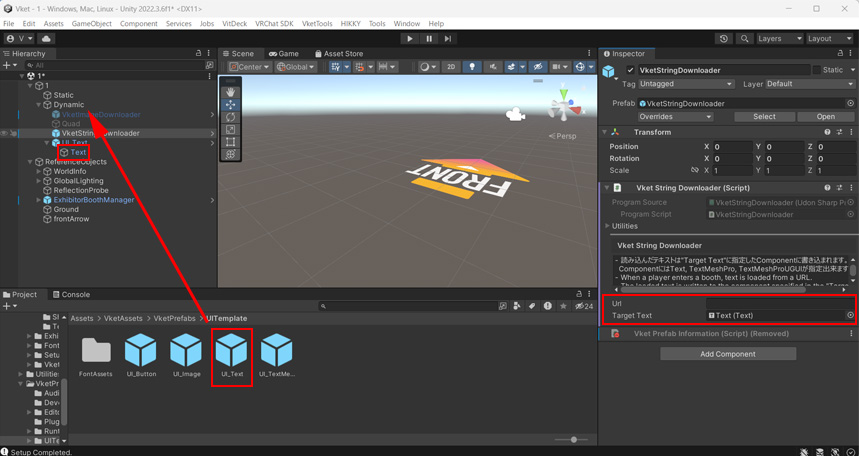
Task: Select the Hand tool in Scene view
Action: coord(232,92)
